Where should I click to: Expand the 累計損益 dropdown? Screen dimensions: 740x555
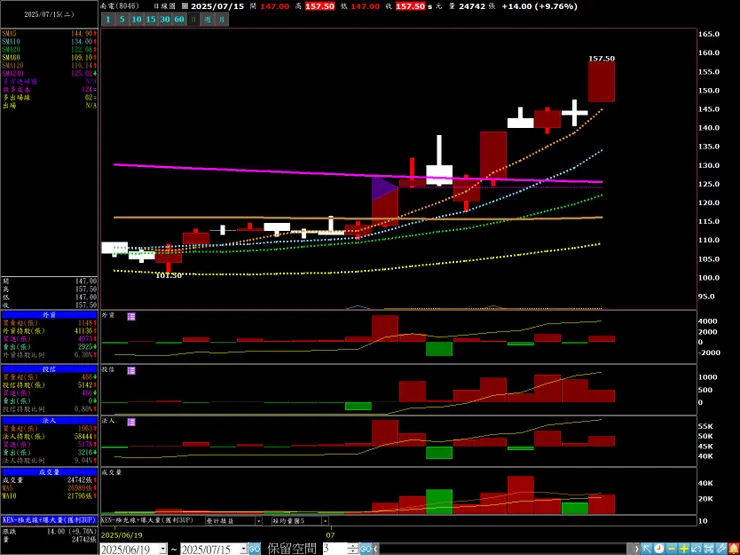coord(258,521)
